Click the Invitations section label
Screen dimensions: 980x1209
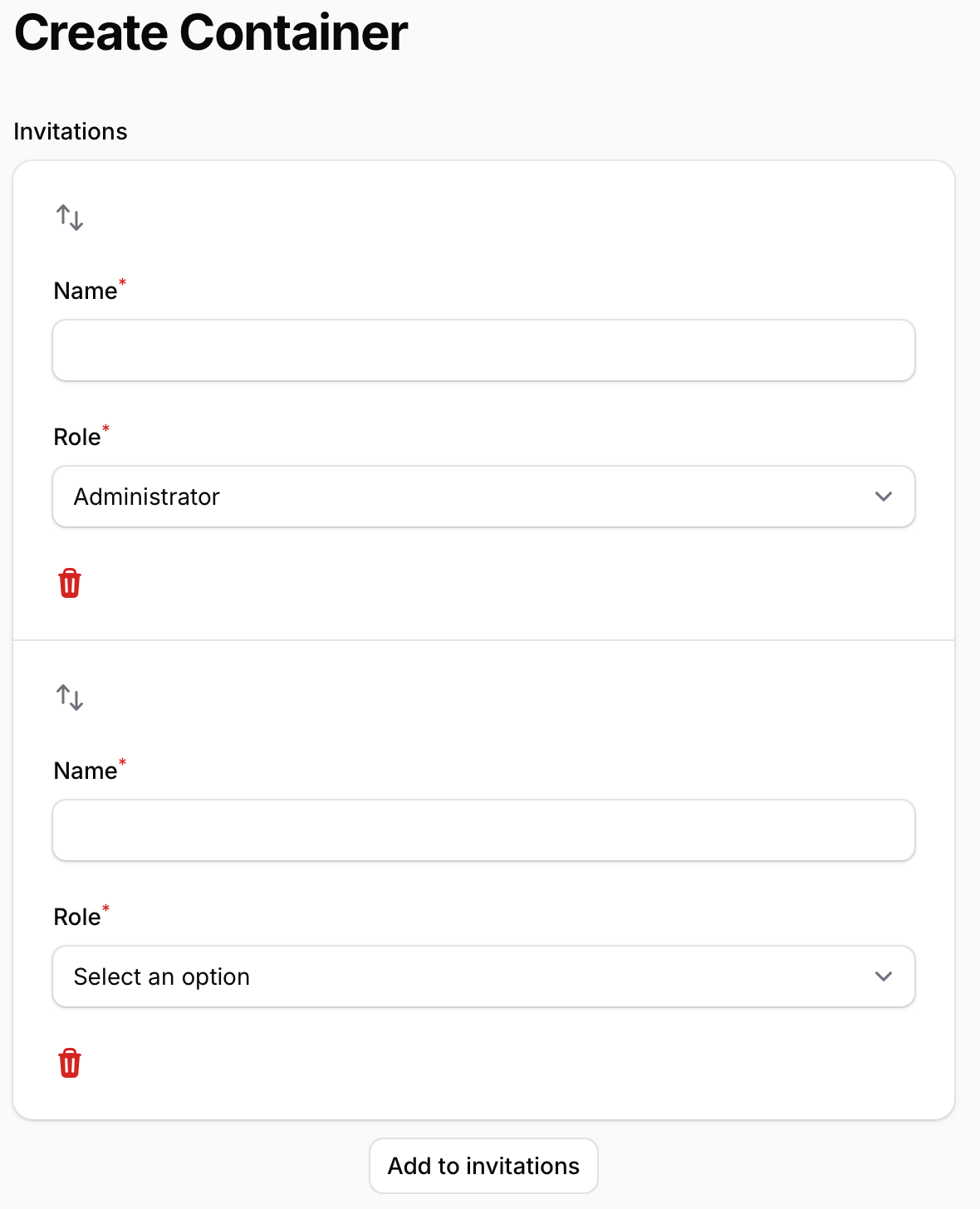[x=71, y=132]
